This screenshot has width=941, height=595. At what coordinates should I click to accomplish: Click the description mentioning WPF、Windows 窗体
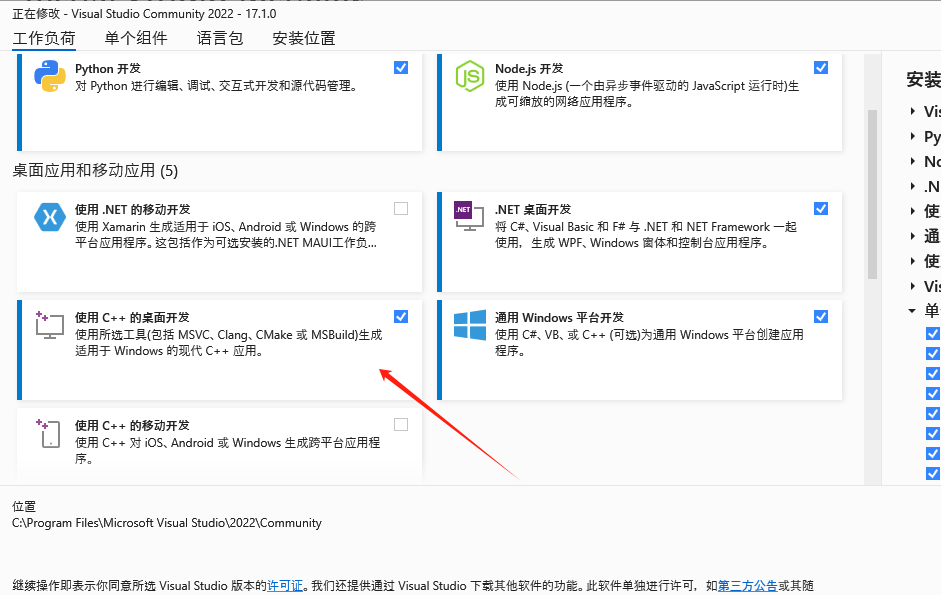[646, 235]
